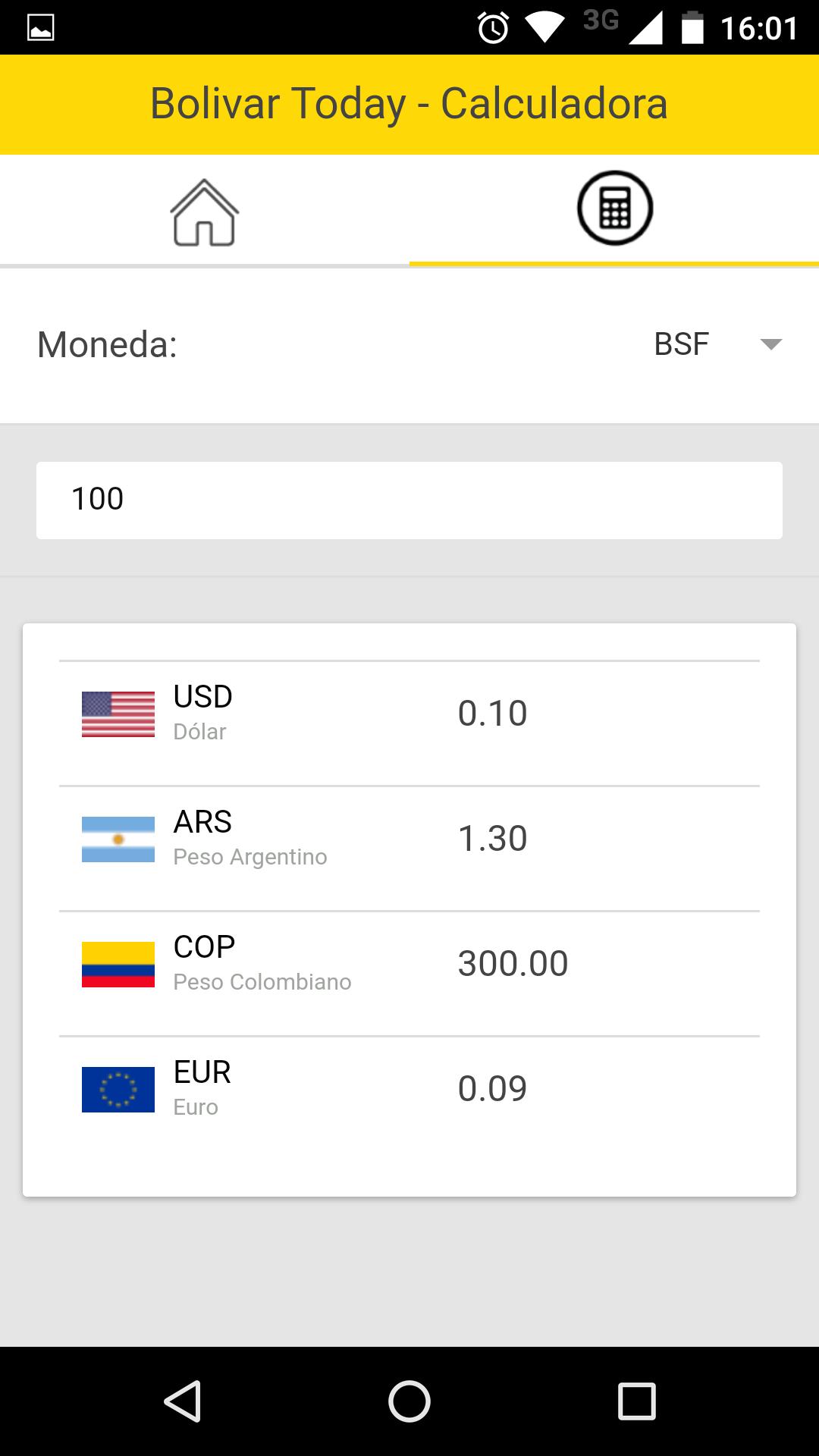Viewport: 819px width, 1456px height.
Task: Open recent apps square button
Action: click(637, 1401)
